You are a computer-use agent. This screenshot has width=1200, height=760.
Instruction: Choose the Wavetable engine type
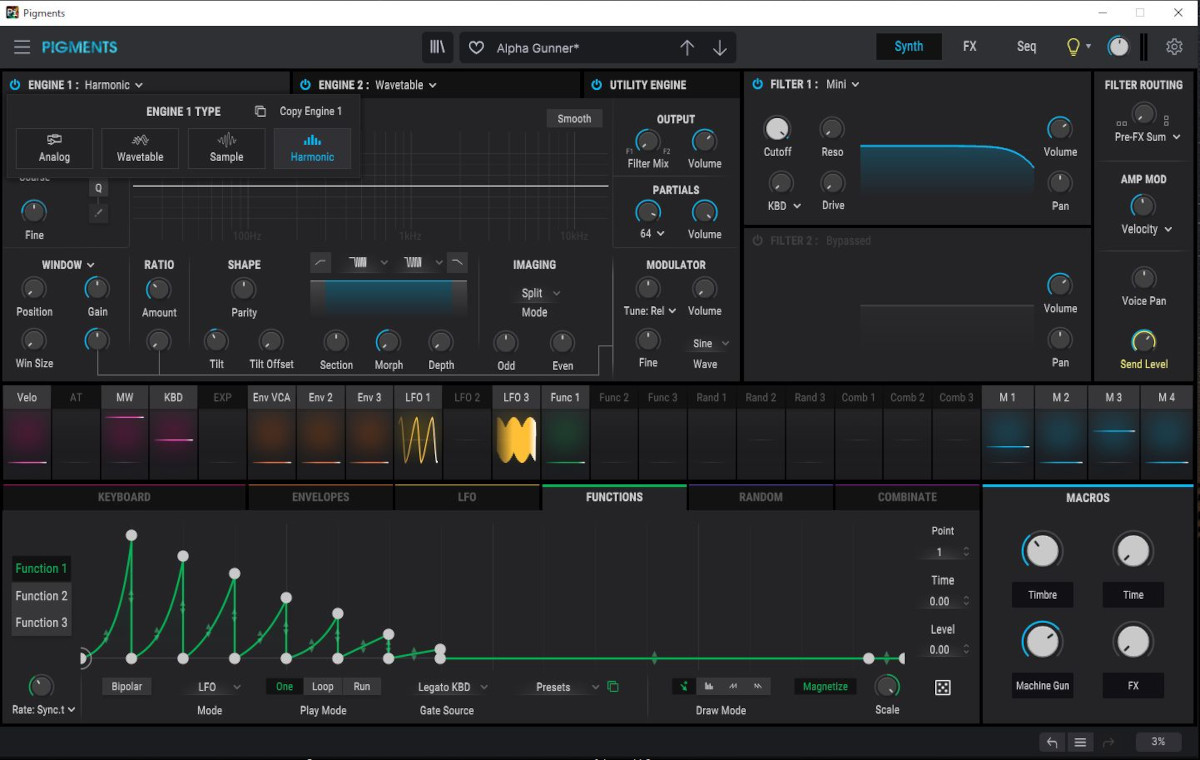(x=140, y=148)
